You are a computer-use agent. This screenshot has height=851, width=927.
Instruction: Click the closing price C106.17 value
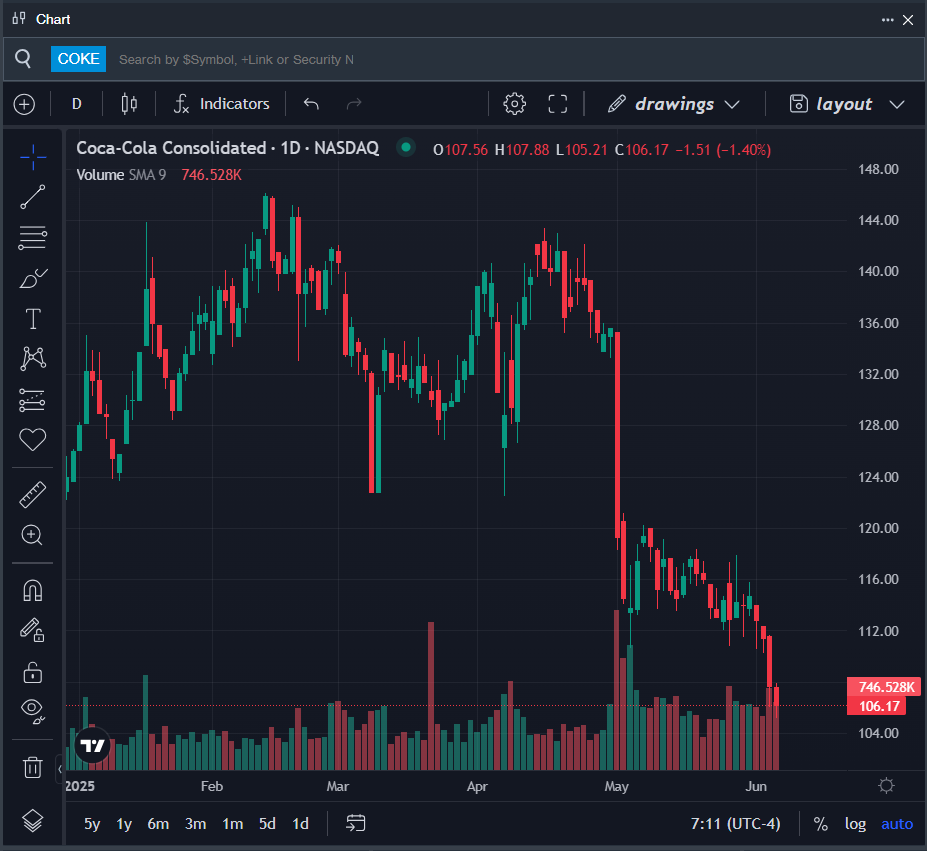(x=641, y=150)
